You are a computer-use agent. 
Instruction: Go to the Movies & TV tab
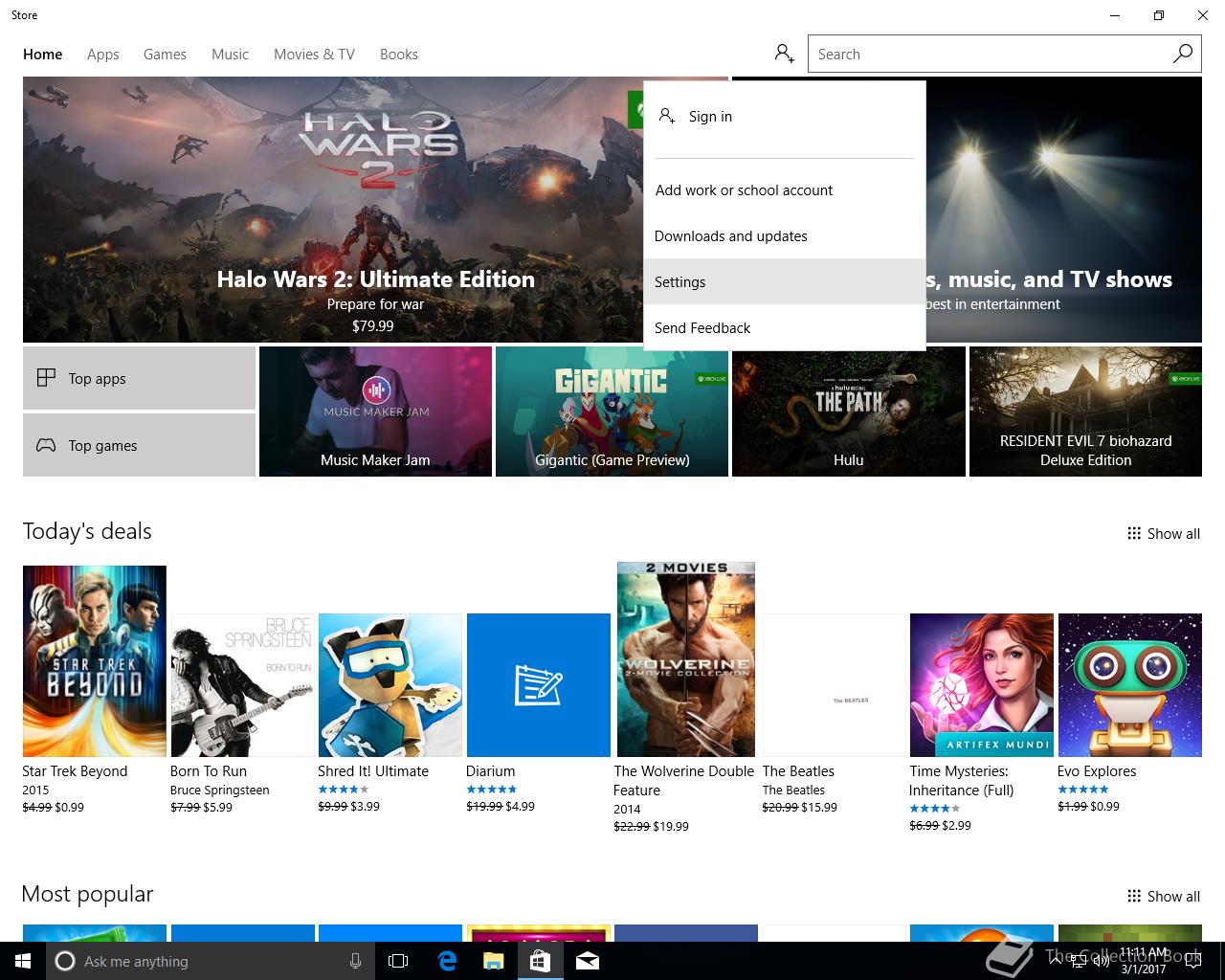click(314, 55)
